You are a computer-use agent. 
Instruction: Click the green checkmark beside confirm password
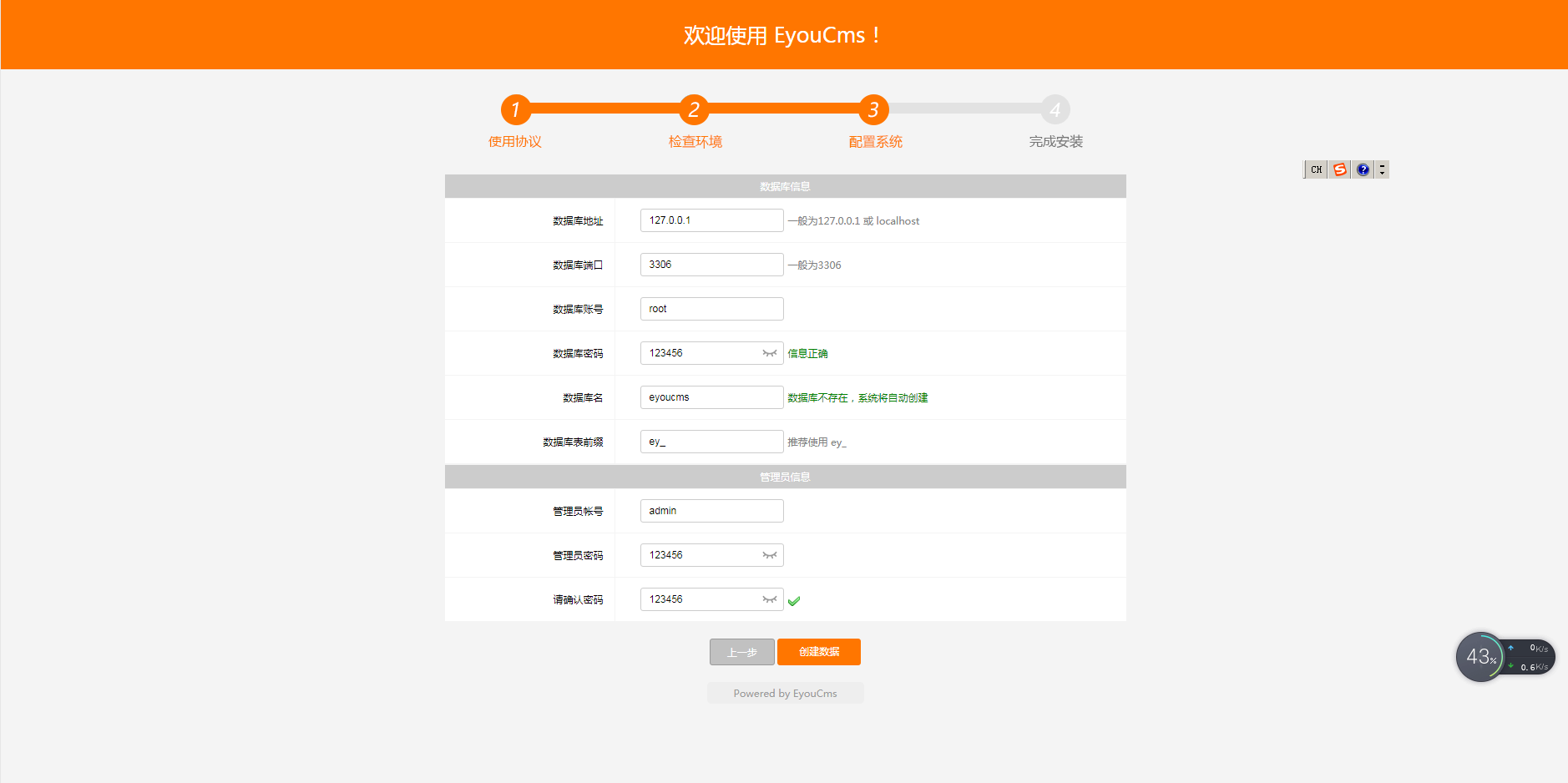[x=794, y=599]
